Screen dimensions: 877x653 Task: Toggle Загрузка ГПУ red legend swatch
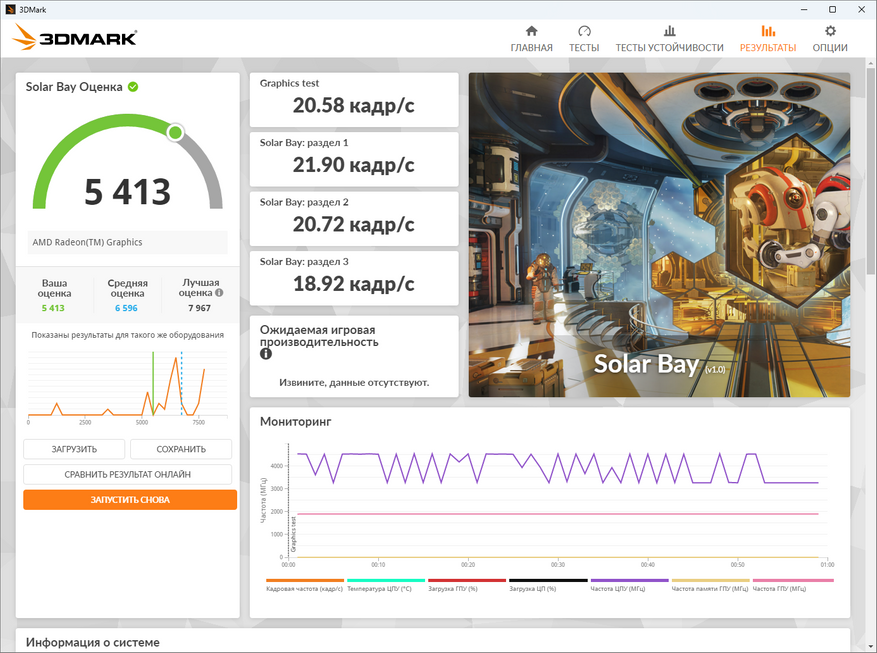(x=467, y=580)
